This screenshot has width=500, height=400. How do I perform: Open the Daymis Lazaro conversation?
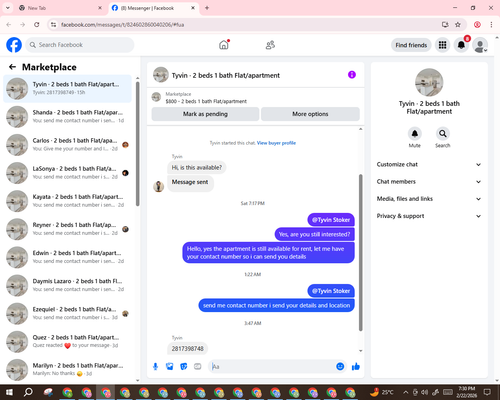click(67, 285)
